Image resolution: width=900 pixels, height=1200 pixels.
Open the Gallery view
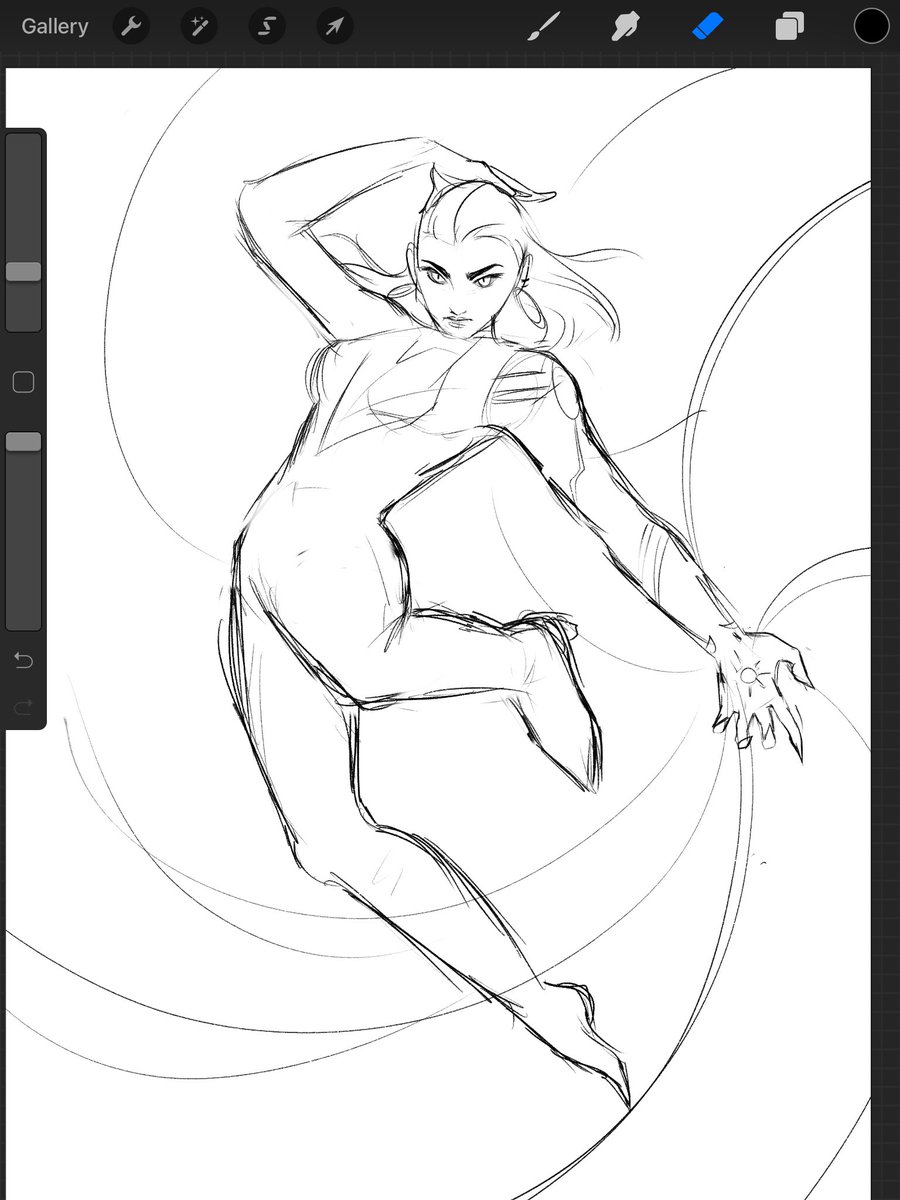[x=55, y=26]
